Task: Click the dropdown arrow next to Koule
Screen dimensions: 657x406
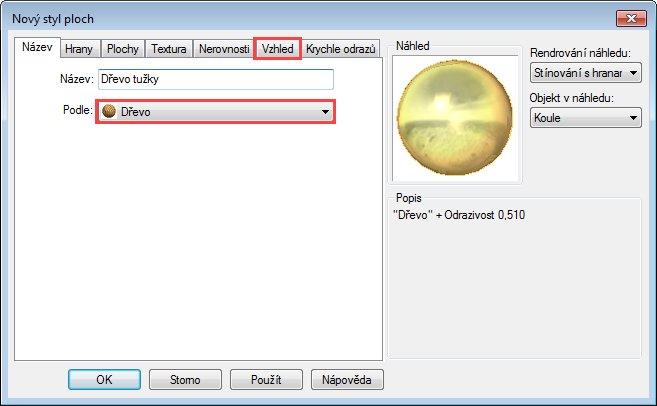Action: [x=634, y=118]
